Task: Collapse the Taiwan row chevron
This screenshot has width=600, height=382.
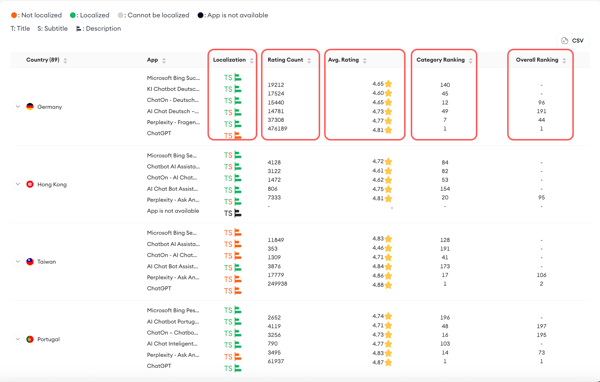Action: pos(18,261)
